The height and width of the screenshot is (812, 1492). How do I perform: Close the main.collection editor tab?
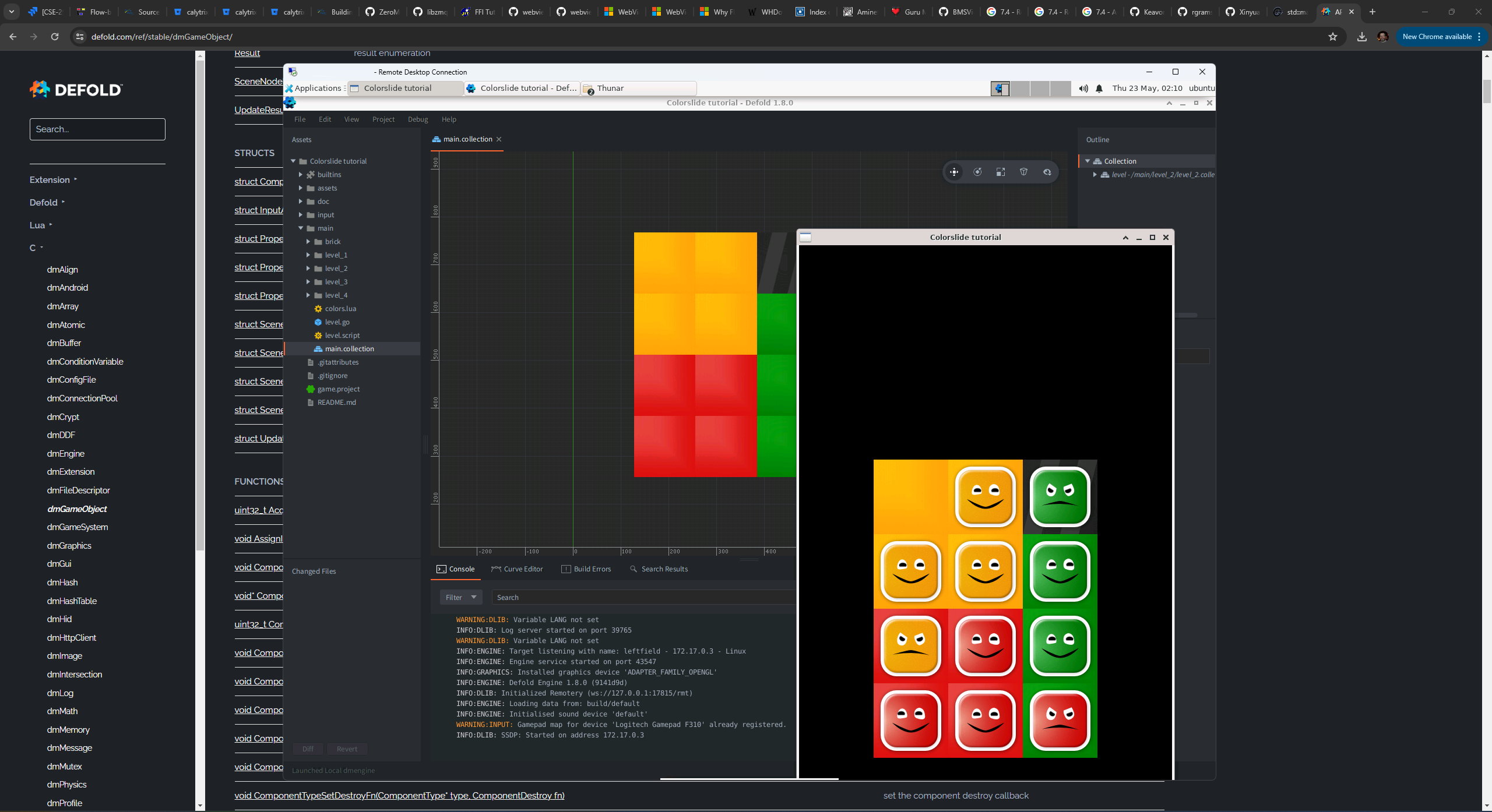click(x=499, y=139)
